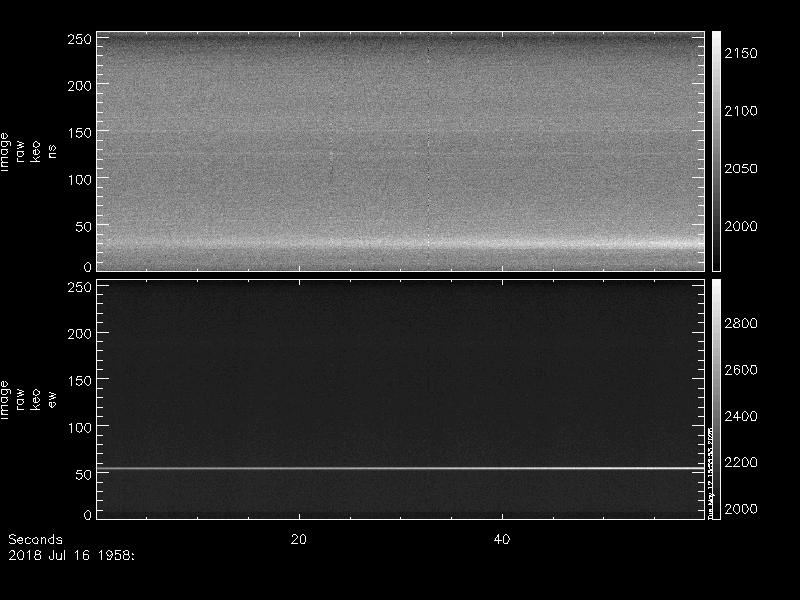Image resolution: width=800 pixels, height=600 pixels.
Task: Click the 2050 value on the upper colorbar
Action: [741, 169]
